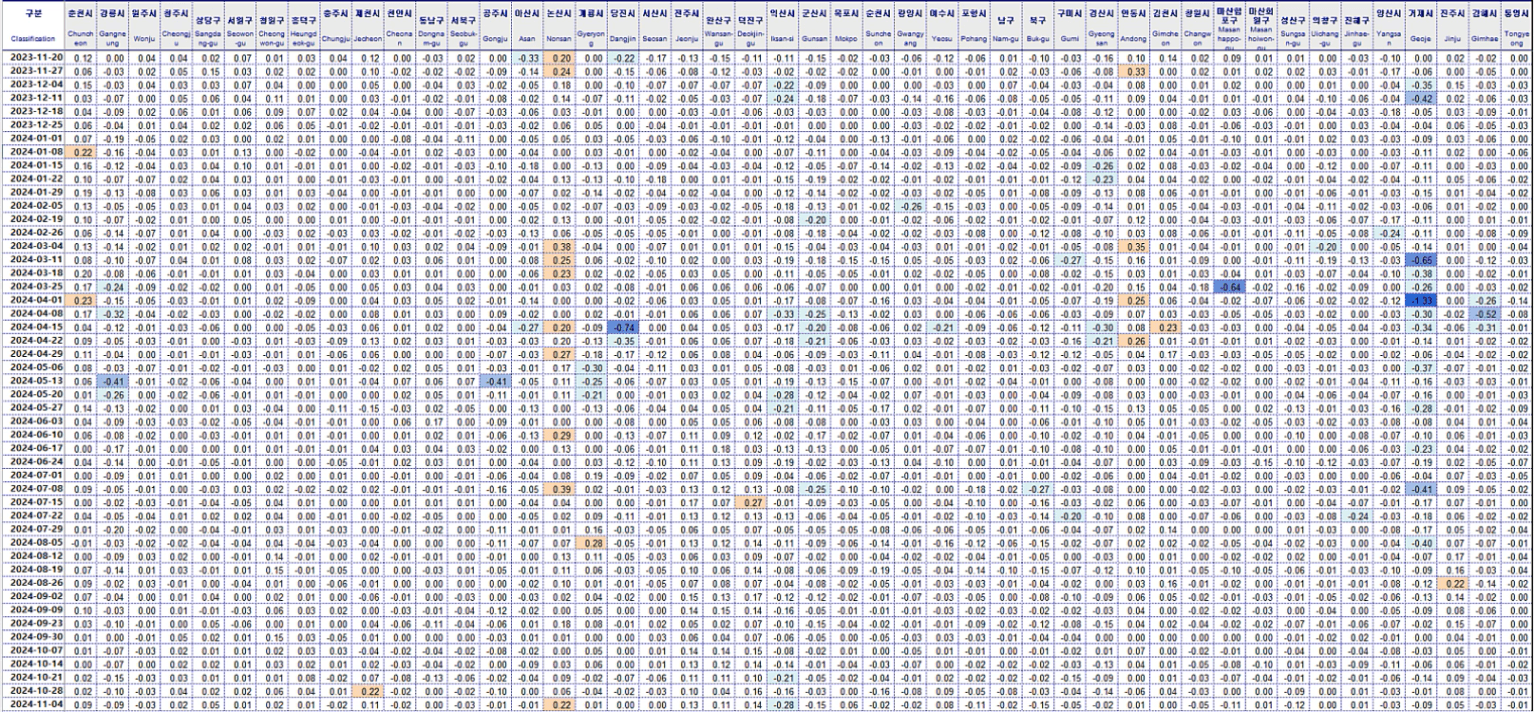This screenshot has width=1534, height=712.
Task: Select the 2023-11-20 date row label
Action: coord(34,57)
